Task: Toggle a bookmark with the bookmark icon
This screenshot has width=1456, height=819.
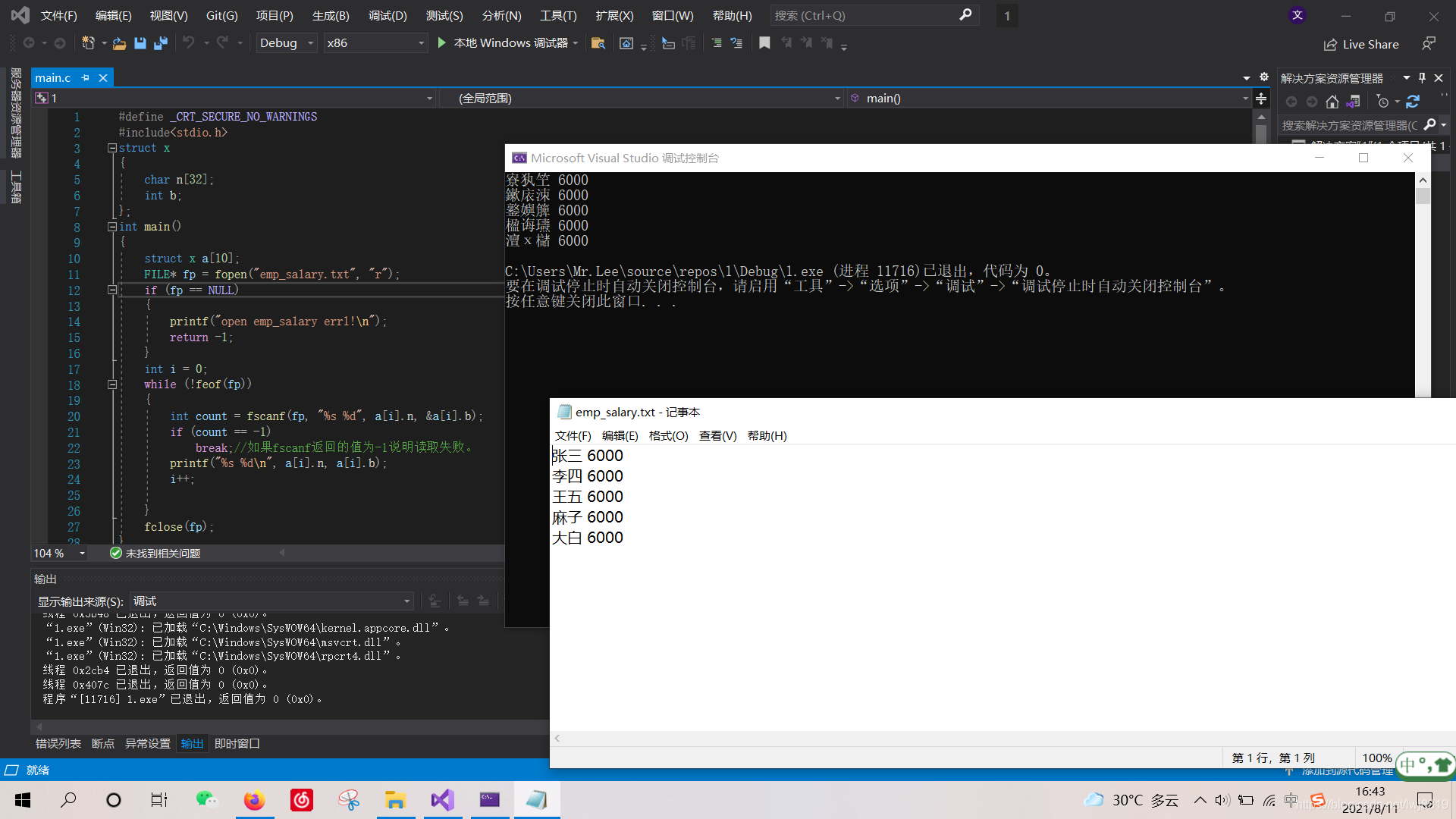Action: tap(764, 43)
